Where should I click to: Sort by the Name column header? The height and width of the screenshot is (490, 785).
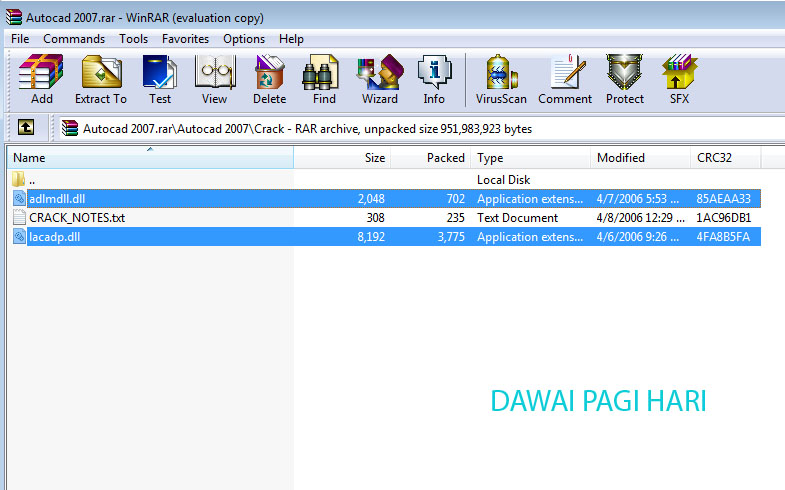tap(150, 158)
